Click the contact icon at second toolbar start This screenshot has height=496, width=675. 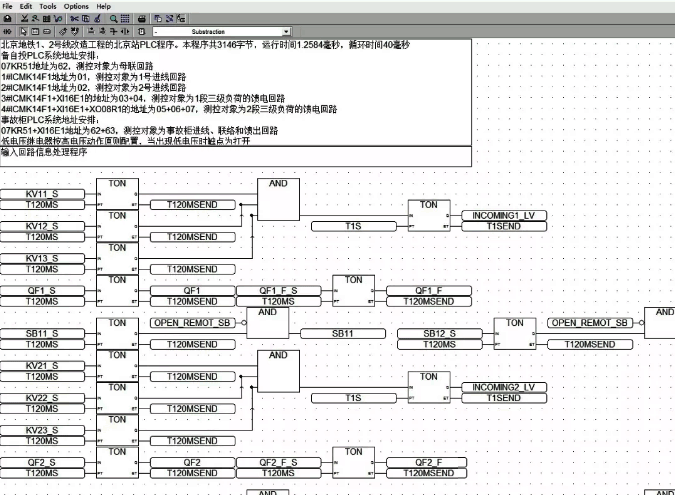[8, 32]
